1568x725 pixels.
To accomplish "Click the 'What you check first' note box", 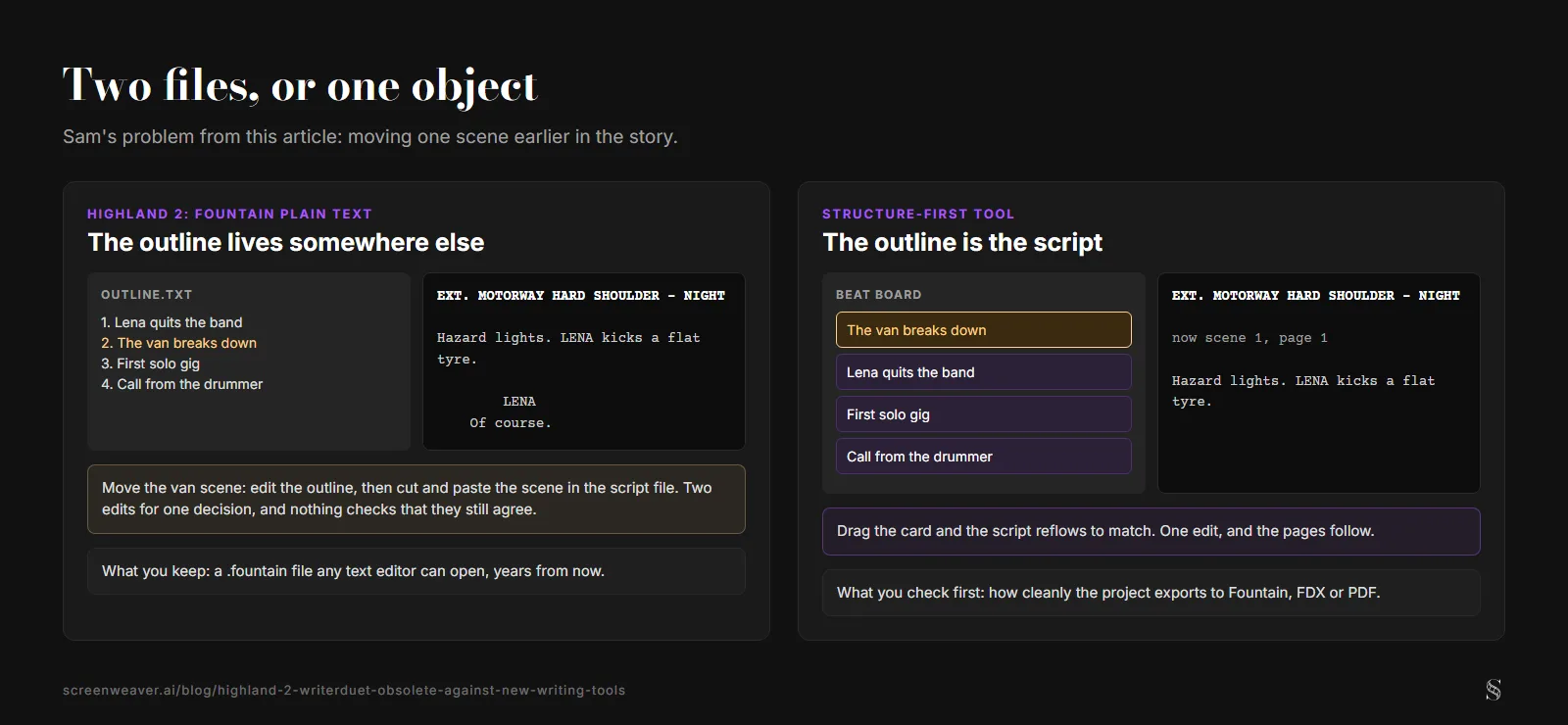I will click(1151, 593).
